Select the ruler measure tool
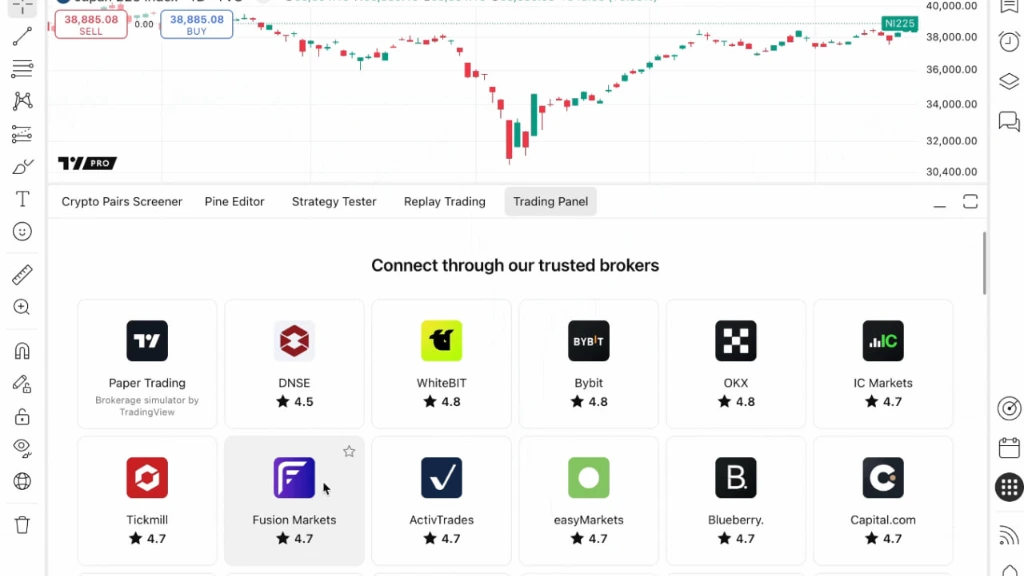The height and width of the screenshot is (576, 1024). (22, 275)
